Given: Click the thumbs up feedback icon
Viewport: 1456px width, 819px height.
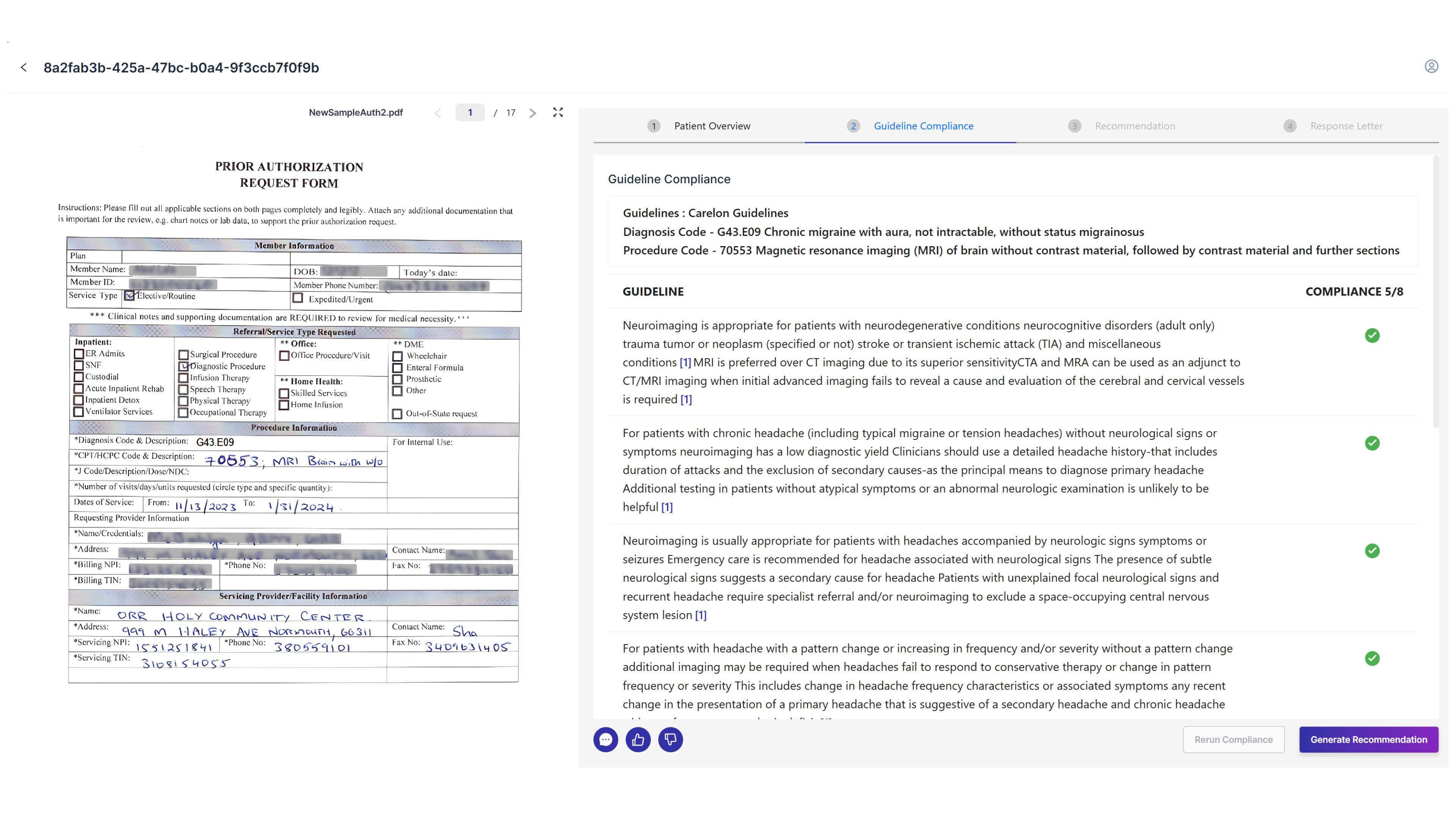Looking at the screenshot, I should (638, 739).
